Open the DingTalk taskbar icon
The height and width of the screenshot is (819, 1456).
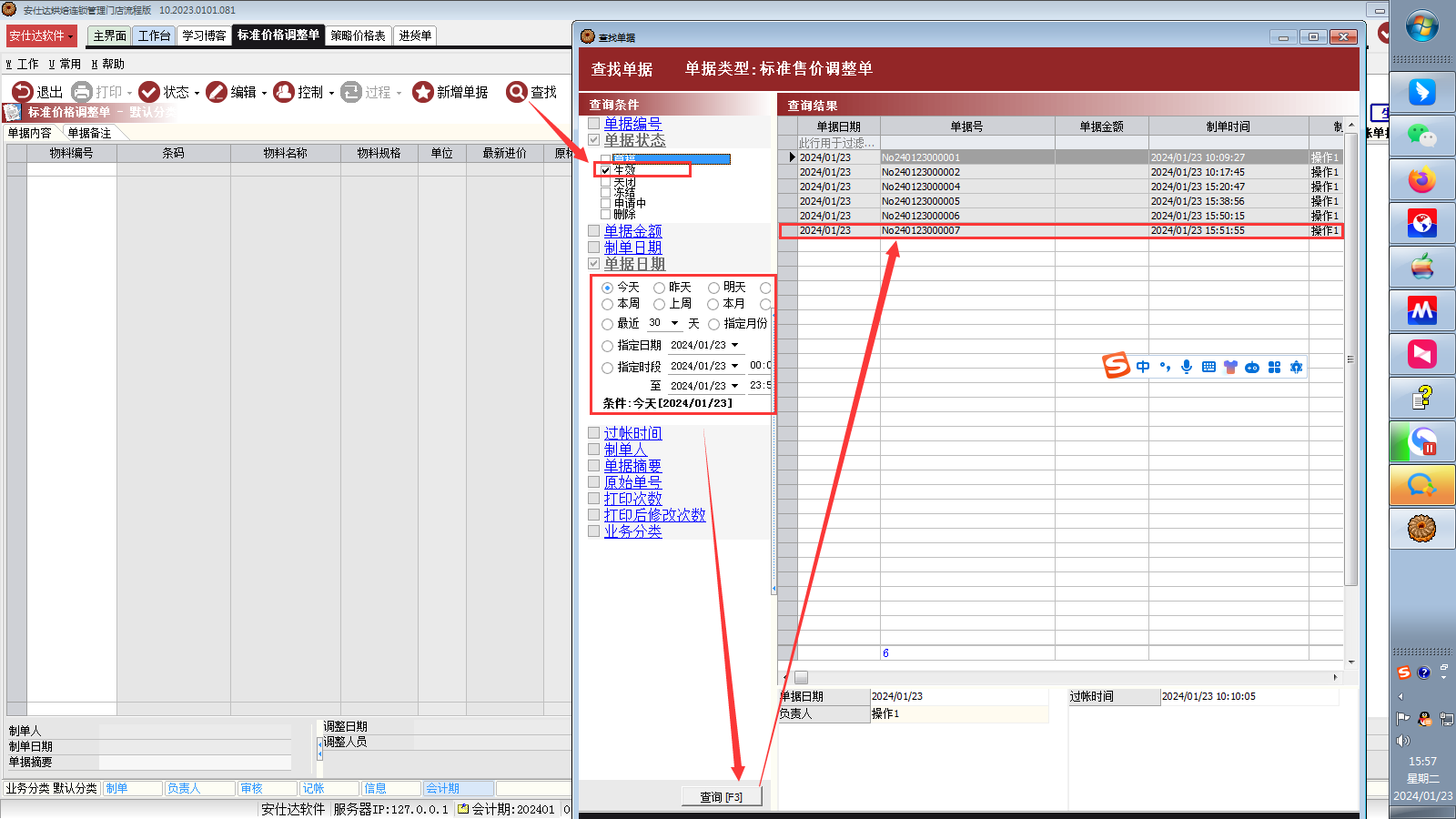(1422, 92)
